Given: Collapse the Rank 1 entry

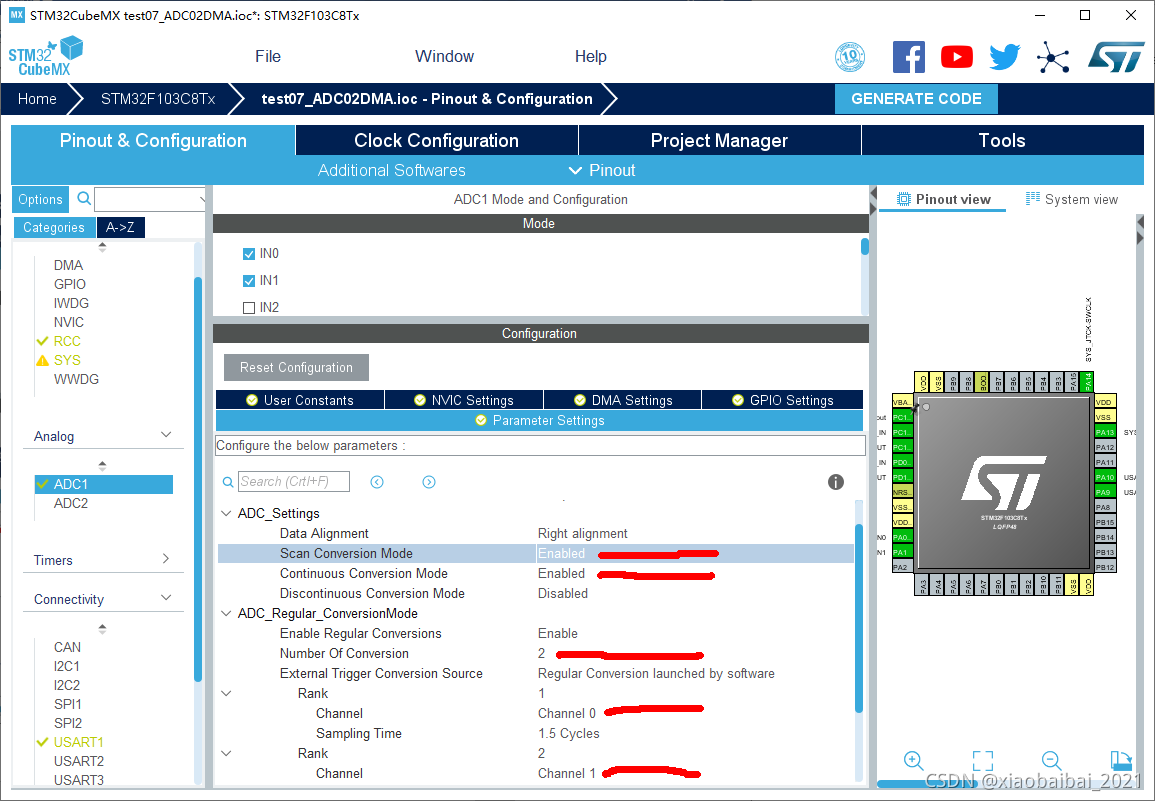Looking at the screenshot, I should click(x=226, y=693).
